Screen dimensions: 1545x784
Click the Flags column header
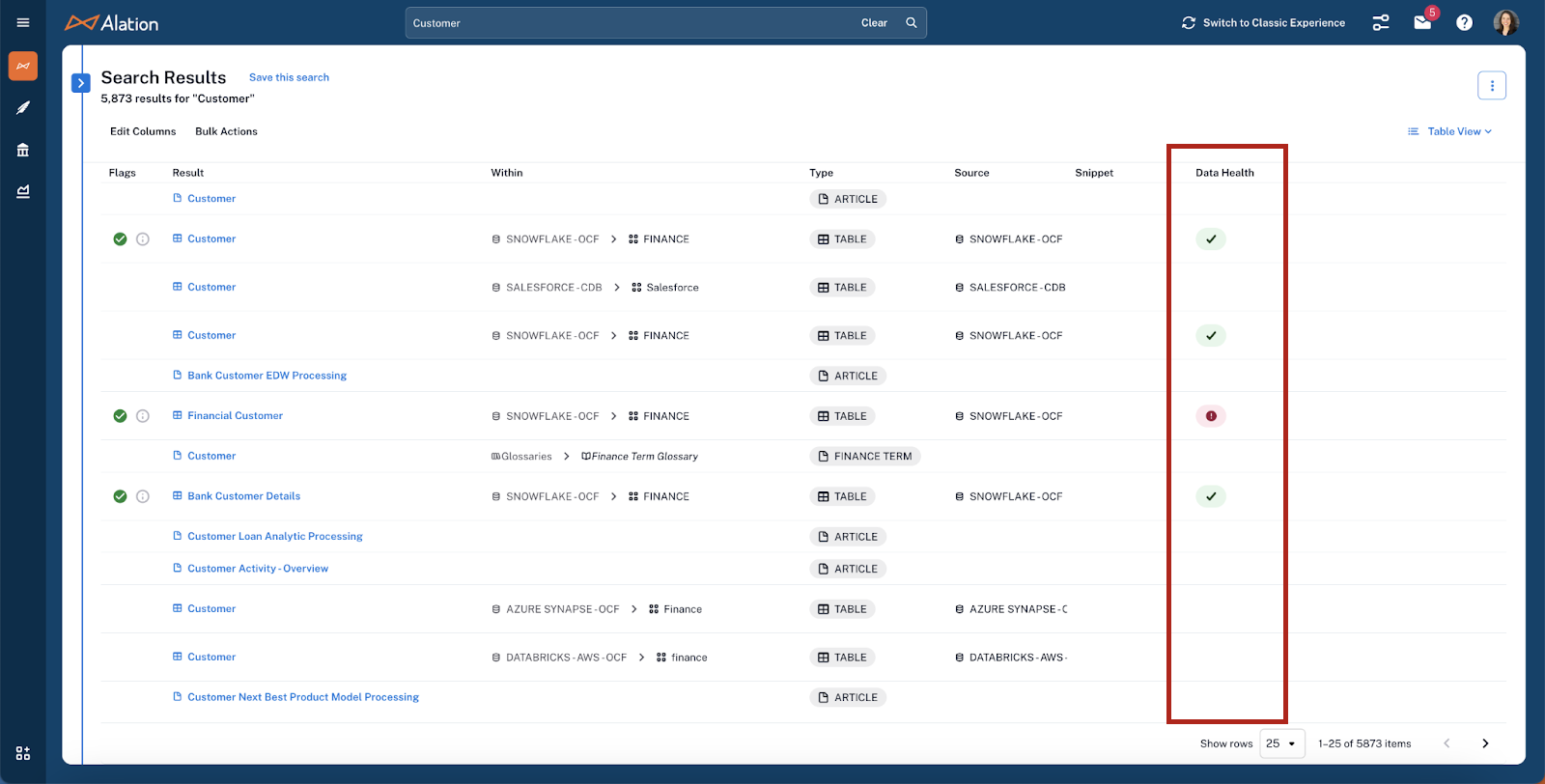(123, 173)
